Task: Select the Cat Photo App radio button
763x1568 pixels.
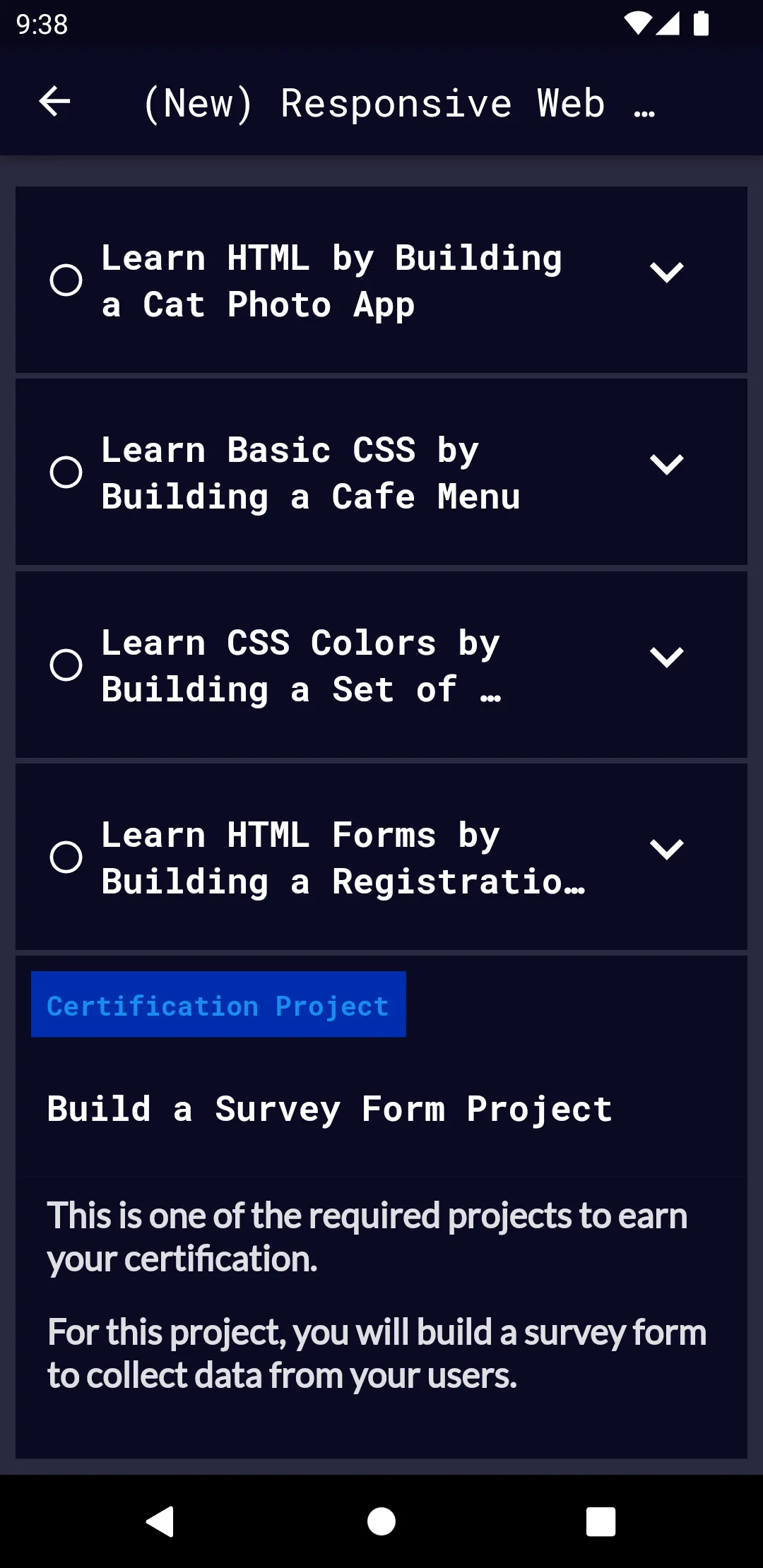Action: point(66,280)
